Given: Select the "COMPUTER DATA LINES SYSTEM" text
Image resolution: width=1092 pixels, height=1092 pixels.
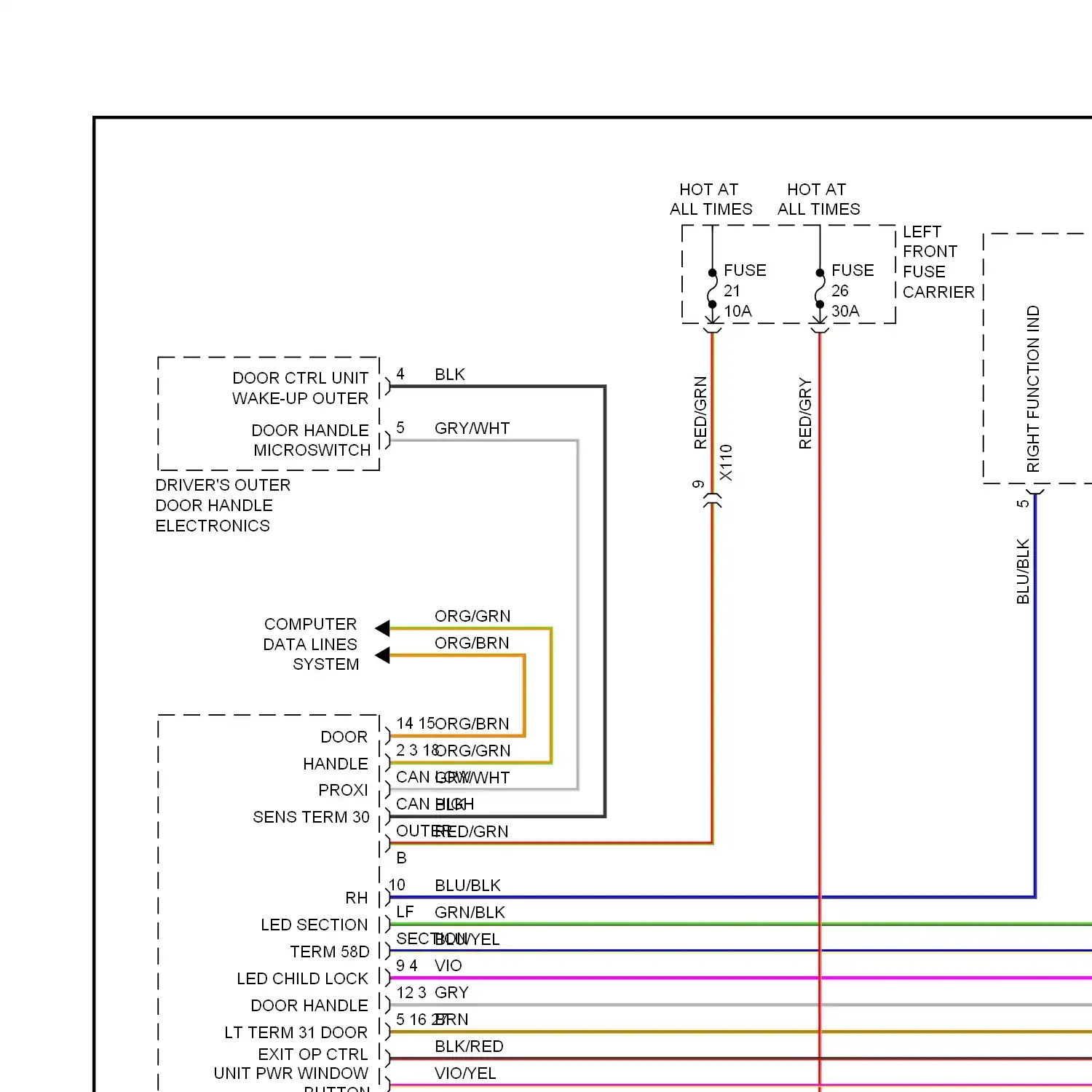Looking at the screenshot, I should click(311, 644).
